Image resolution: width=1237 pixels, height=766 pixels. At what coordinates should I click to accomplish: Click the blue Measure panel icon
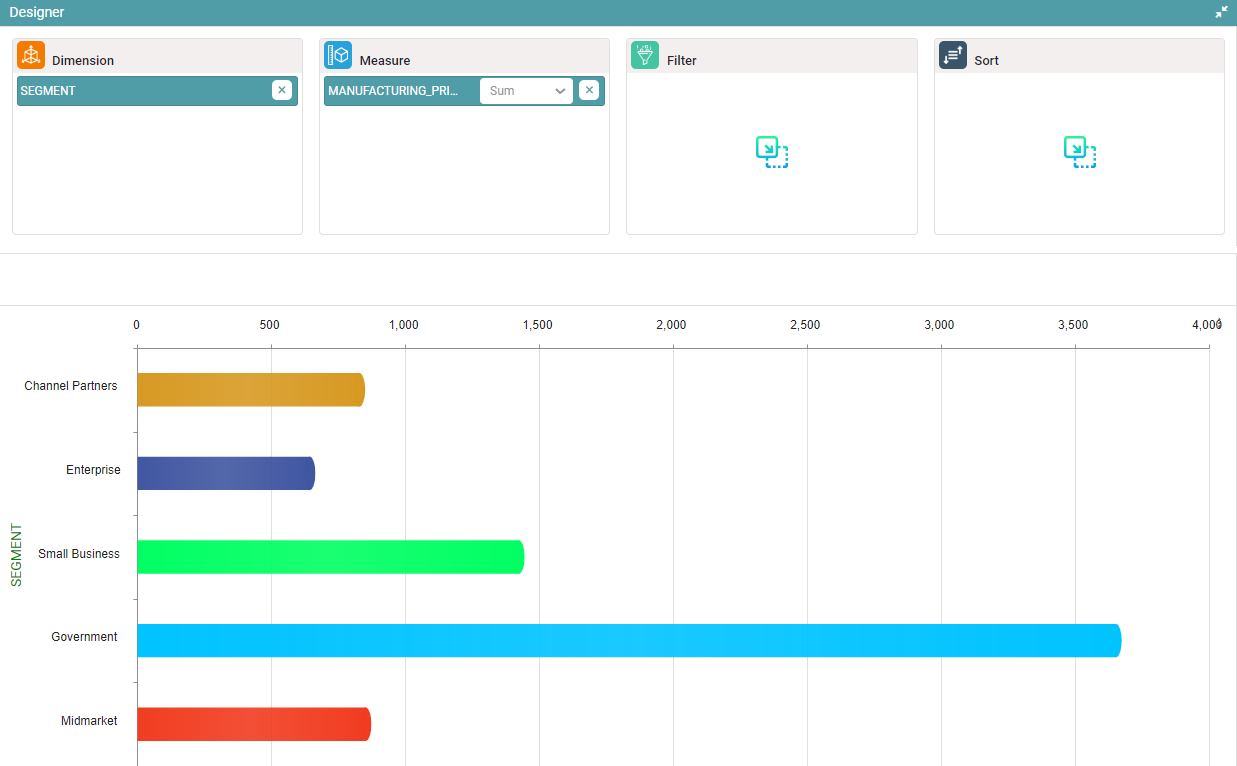338,56
